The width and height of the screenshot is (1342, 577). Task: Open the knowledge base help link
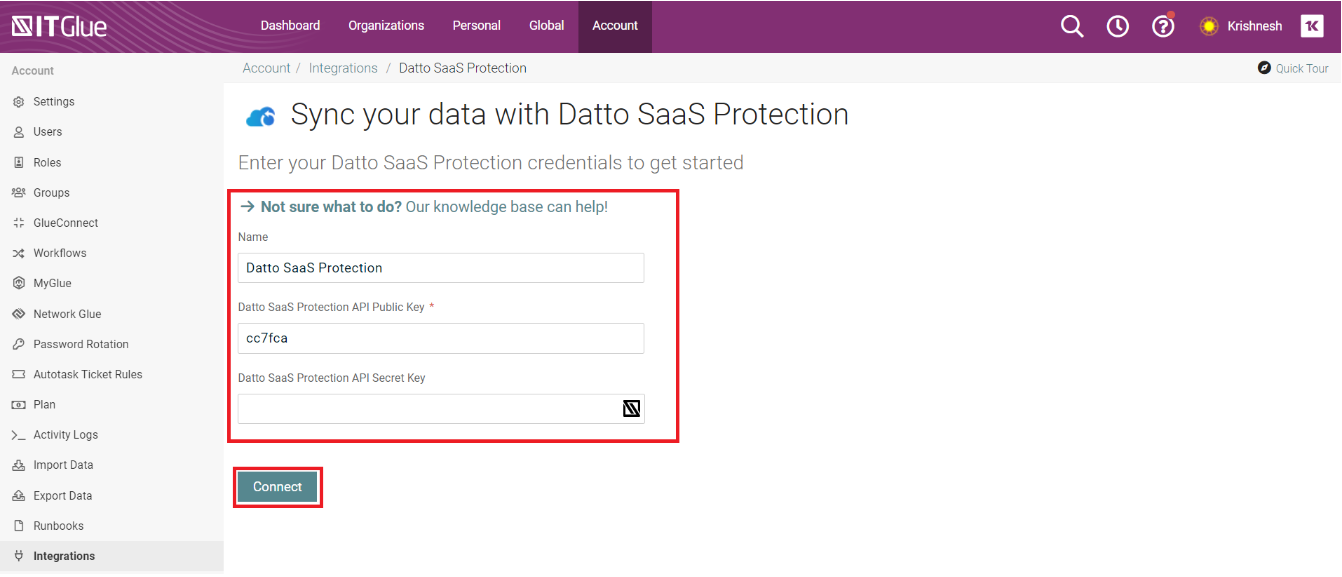click(424, 207)
